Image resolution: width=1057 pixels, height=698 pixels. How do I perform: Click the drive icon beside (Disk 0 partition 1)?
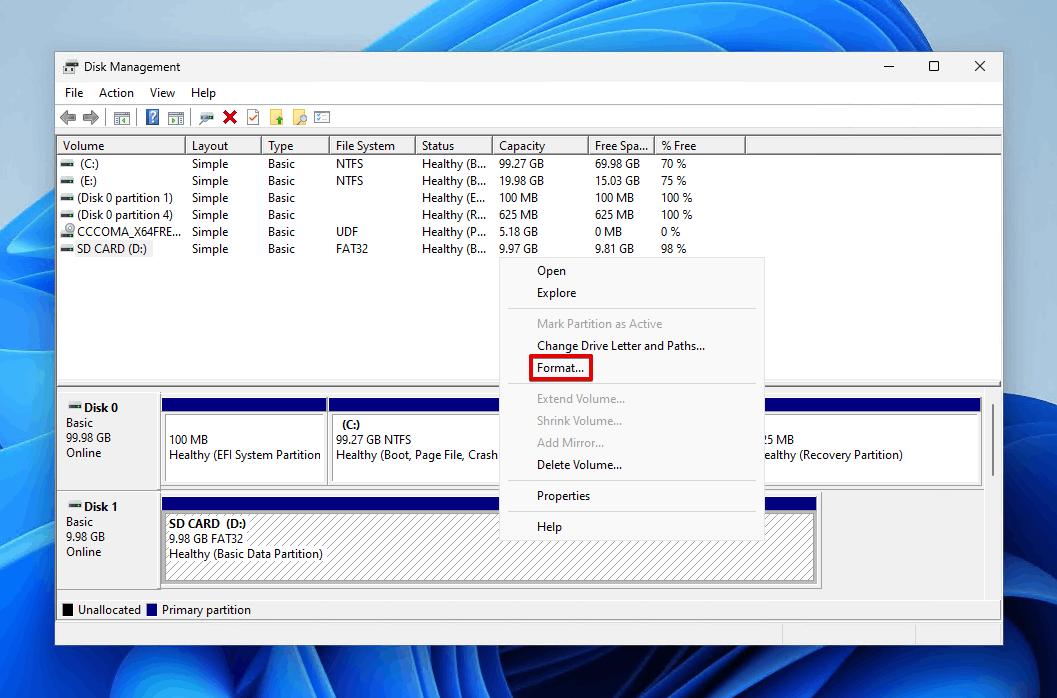[67, 198]
